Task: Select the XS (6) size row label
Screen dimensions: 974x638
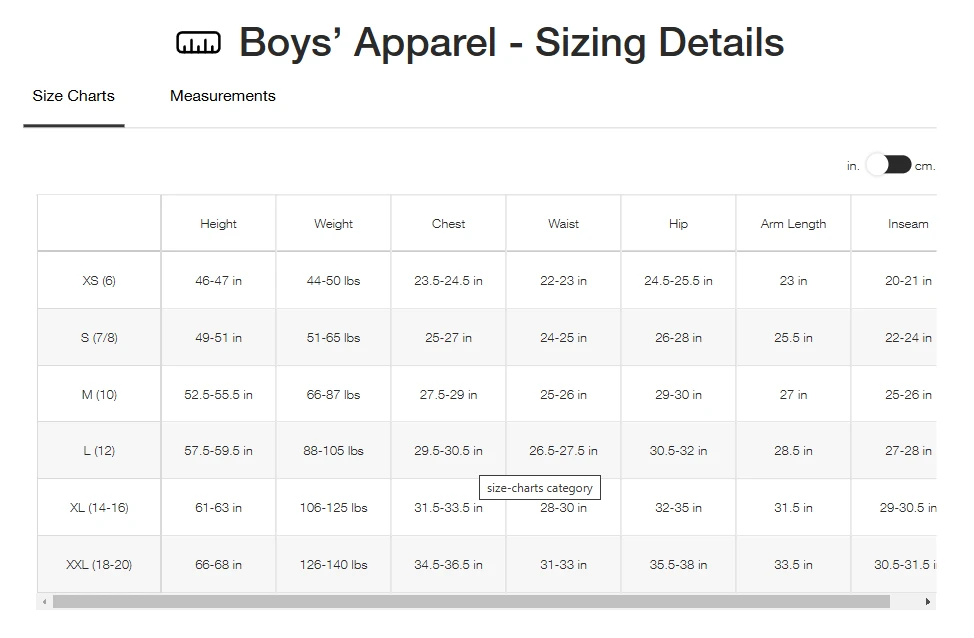Action: click(x=99, y=281)
